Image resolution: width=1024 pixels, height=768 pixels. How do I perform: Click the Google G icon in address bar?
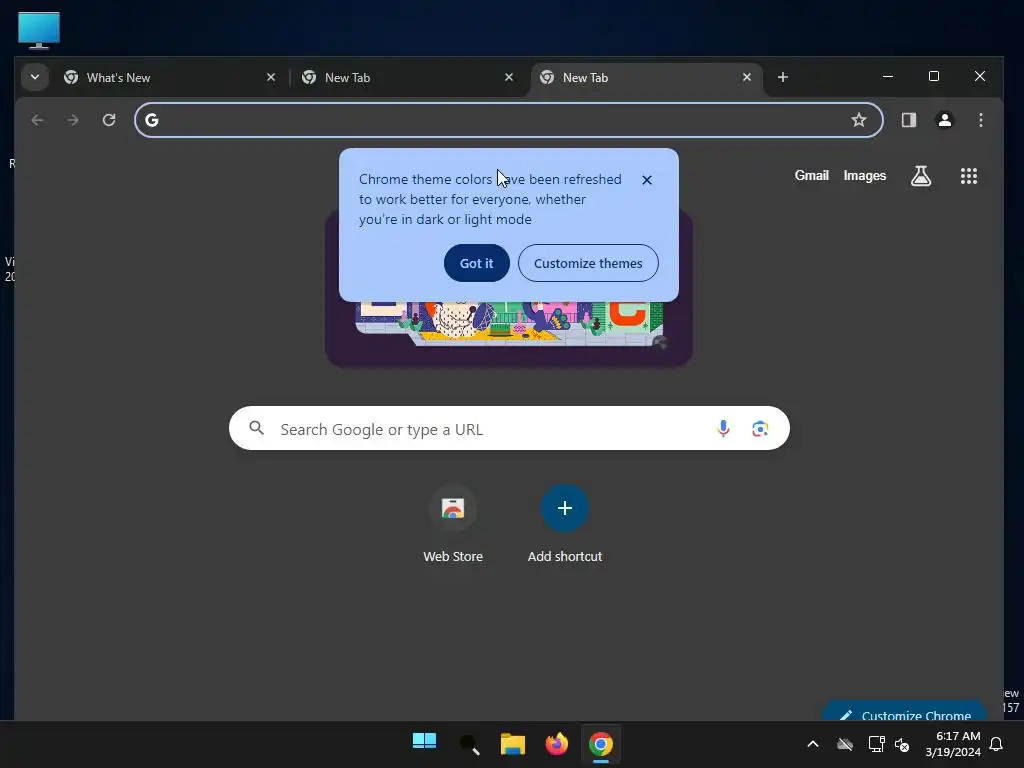click(x=152, y=120)
